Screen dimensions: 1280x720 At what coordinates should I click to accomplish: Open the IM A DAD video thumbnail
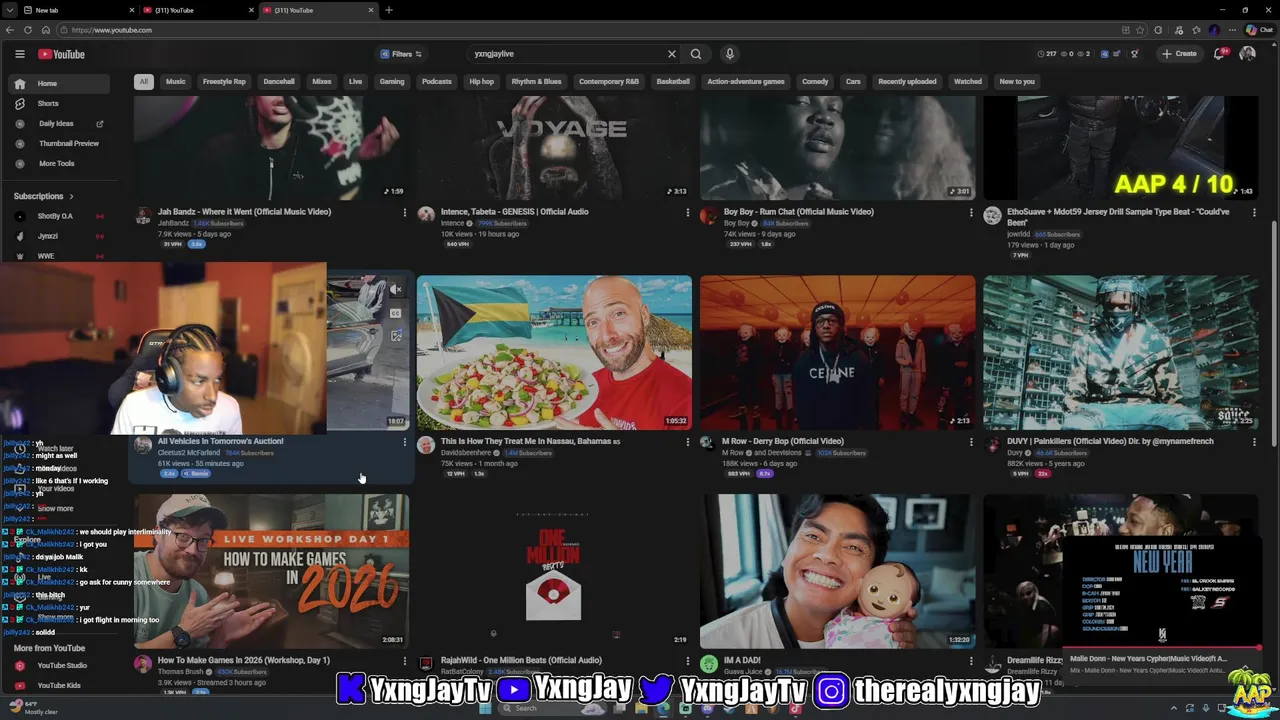pos(838,571)
